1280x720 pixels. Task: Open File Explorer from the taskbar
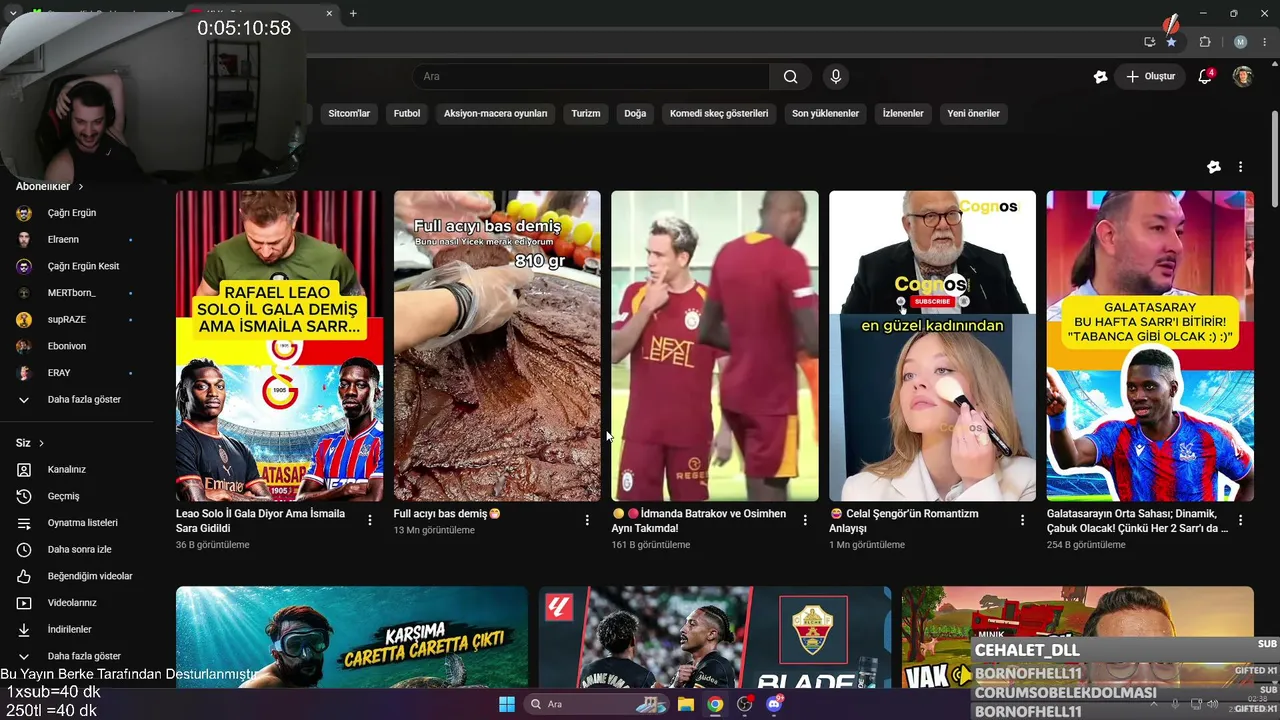[x=686, y=704]
